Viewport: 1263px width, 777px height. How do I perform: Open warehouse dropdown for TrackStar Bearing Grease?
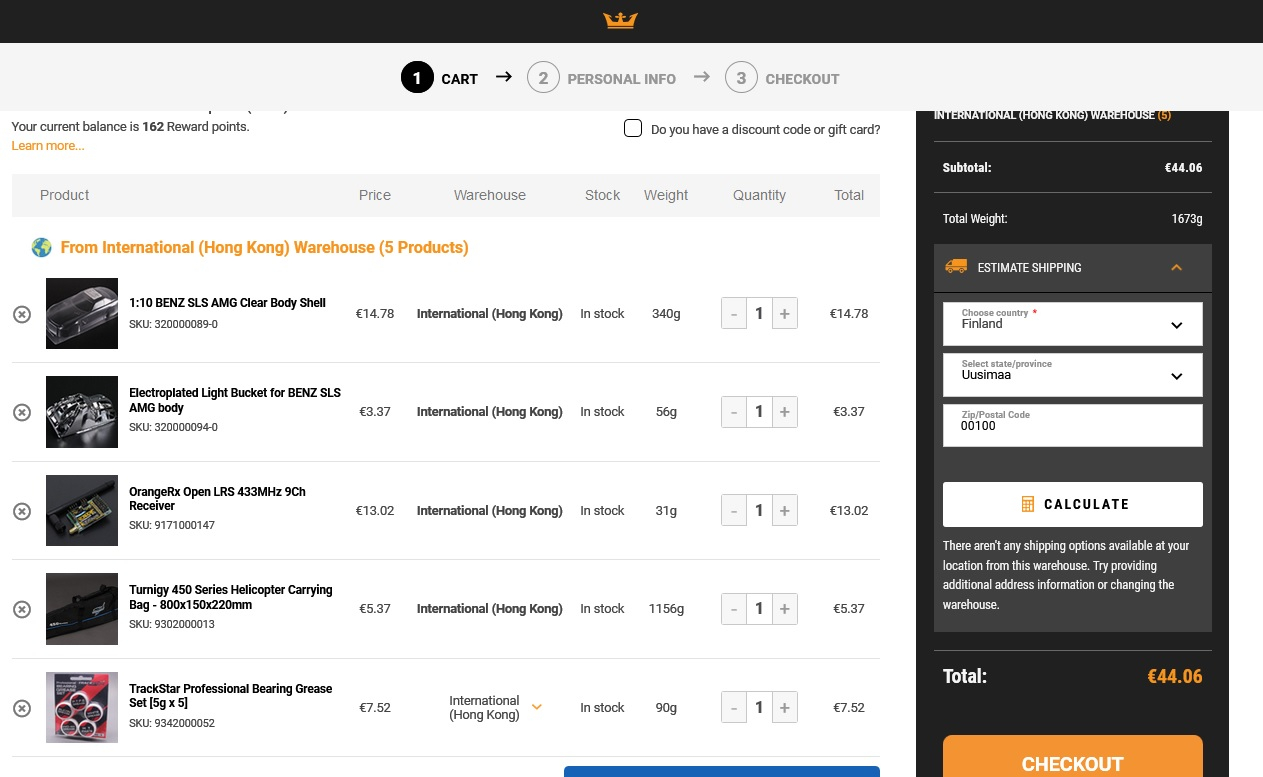(537, 707)
